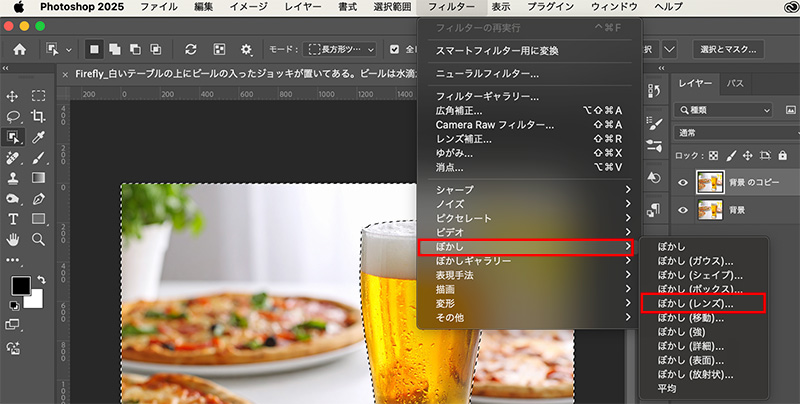Open the 種類 layer filter dropdown

(723, 110)
